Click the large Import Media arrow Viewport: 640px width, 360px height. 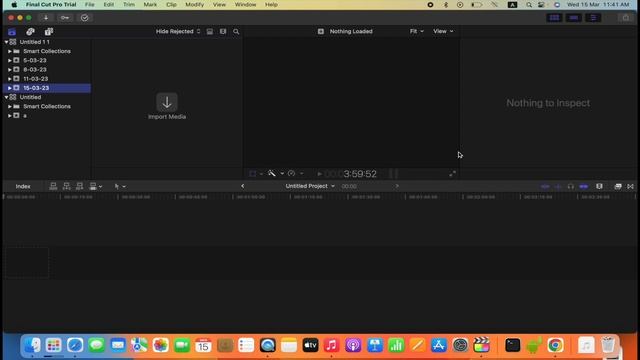pyautogui.click(x=167, y=102)
